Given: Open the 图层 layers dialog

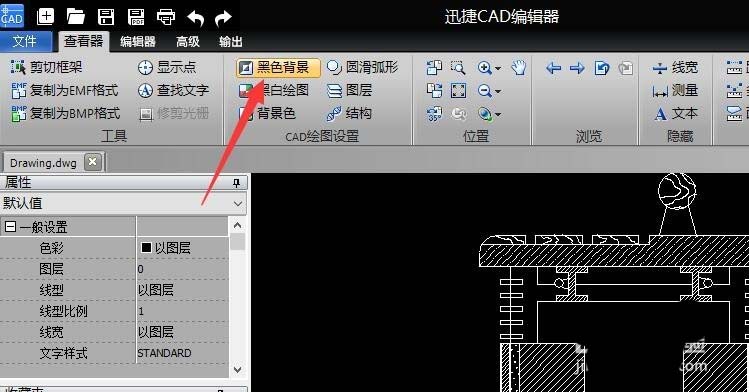Looking at the screenshot, I should [349, 90].
